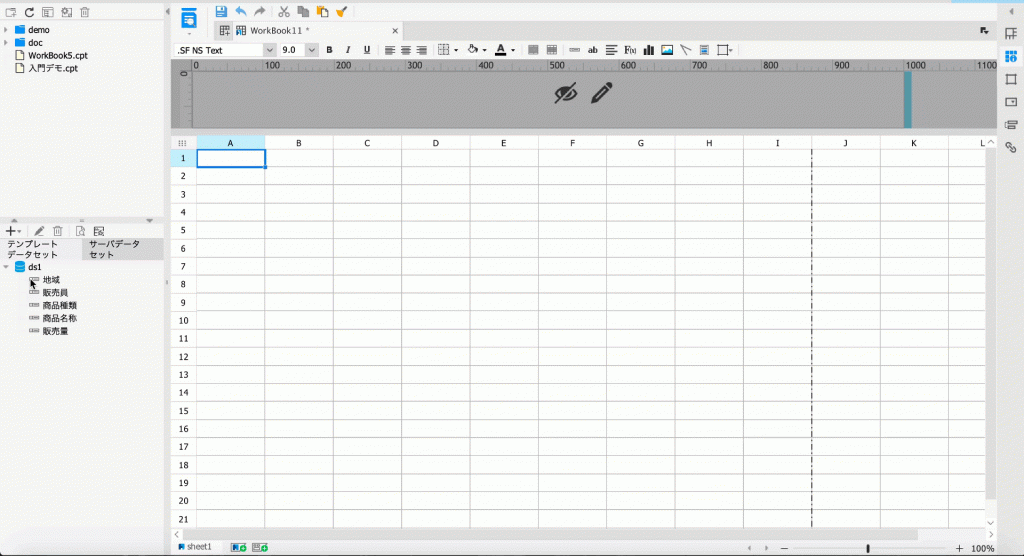Viewport: 1024px width, 556px height.
Task: Redo the last undone action
Action: coord(259,12)
